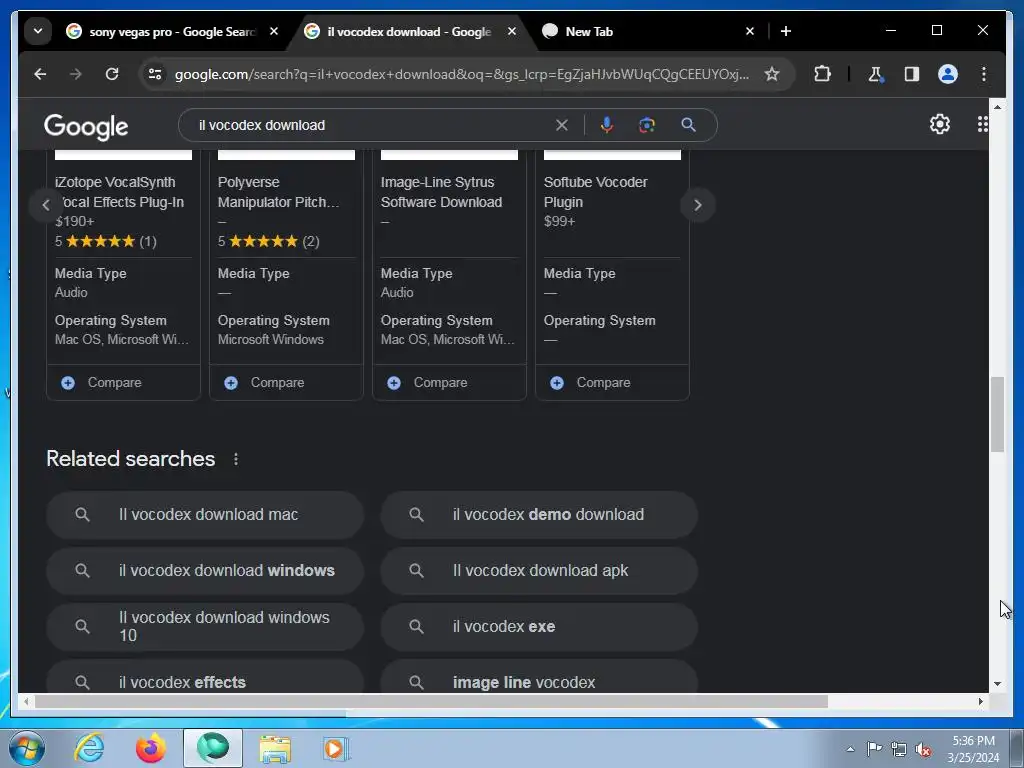Screen dimensions: 1024x768
Task: Open the side panel
Action: [912, 74]
